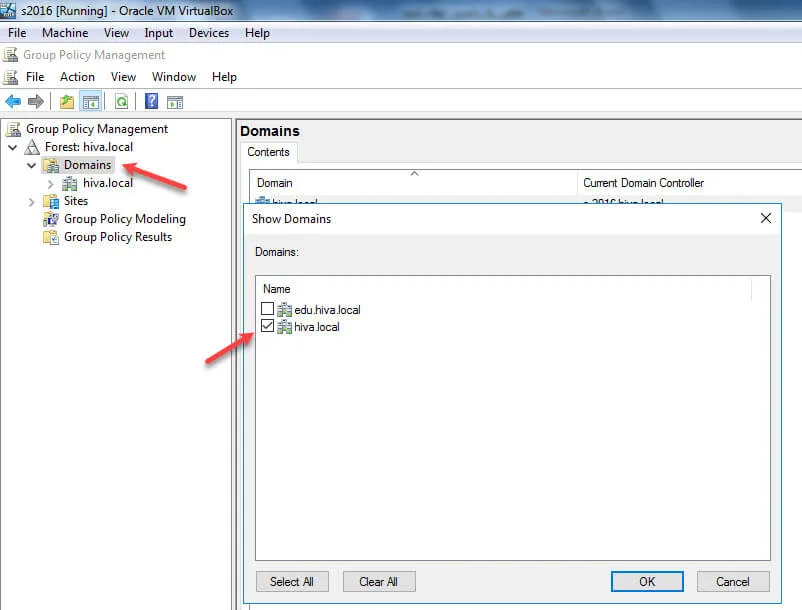Click the Sites folder icon in tree
Image resolution: width=802 pixels, height=610 pixels.
tap(51, 201)
